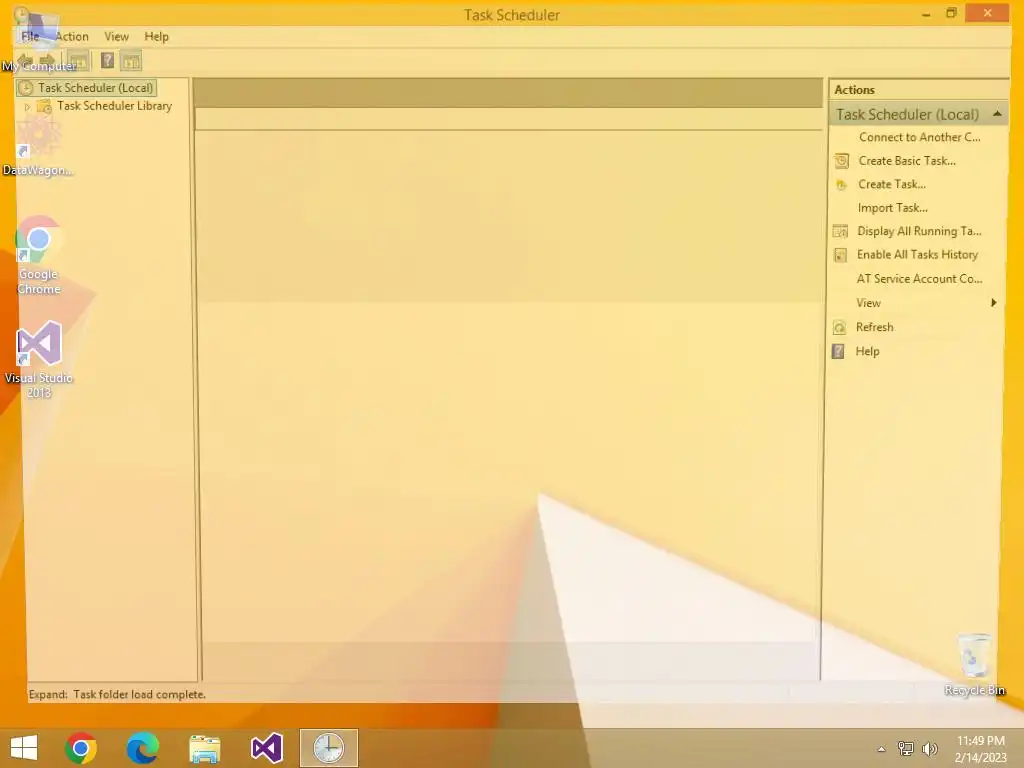Click the My Computer desktop icon

pos(38,40)
